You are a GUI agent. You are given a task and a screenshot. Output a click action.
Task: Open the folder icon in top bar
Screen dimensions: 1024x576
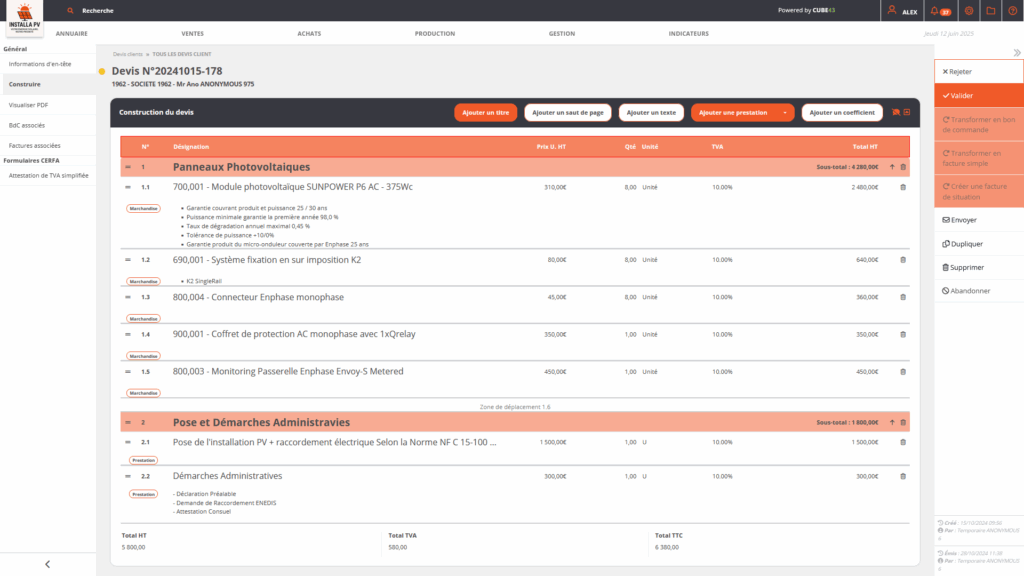[991, 11]
